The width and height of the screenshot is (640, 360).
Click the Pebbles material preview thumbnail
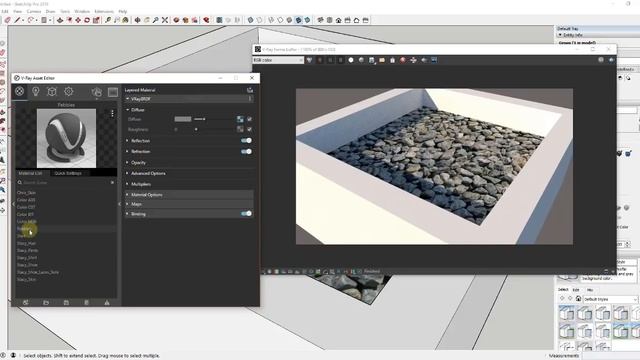tap(67, 138)
